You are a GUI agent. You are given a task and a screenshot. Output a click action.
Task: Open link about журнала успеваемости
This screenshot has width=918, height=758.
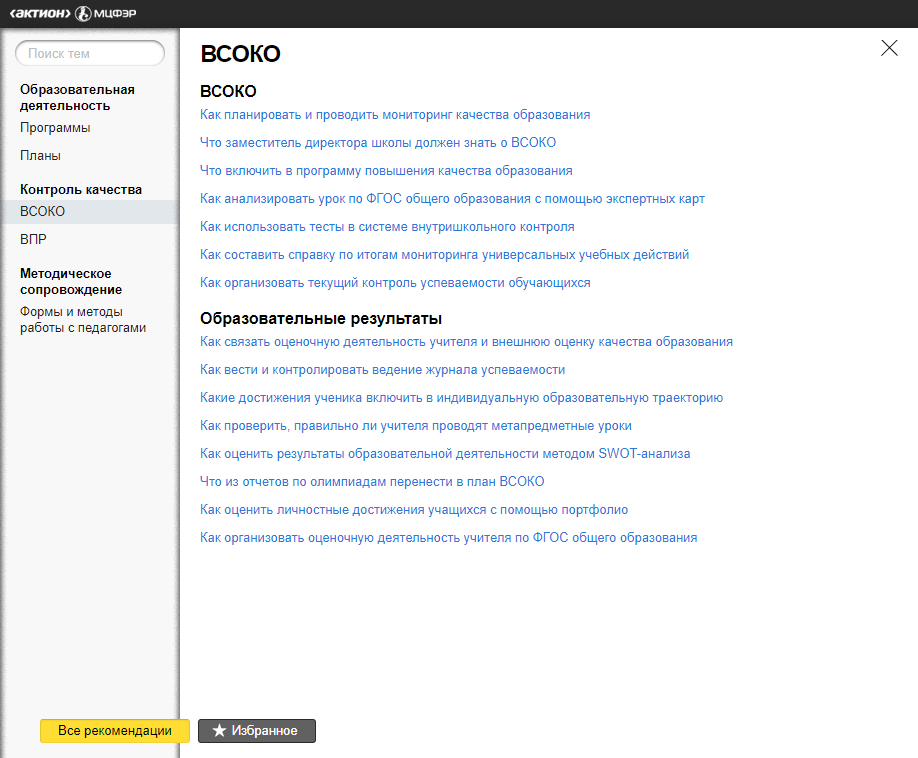[x=382, y=370]
